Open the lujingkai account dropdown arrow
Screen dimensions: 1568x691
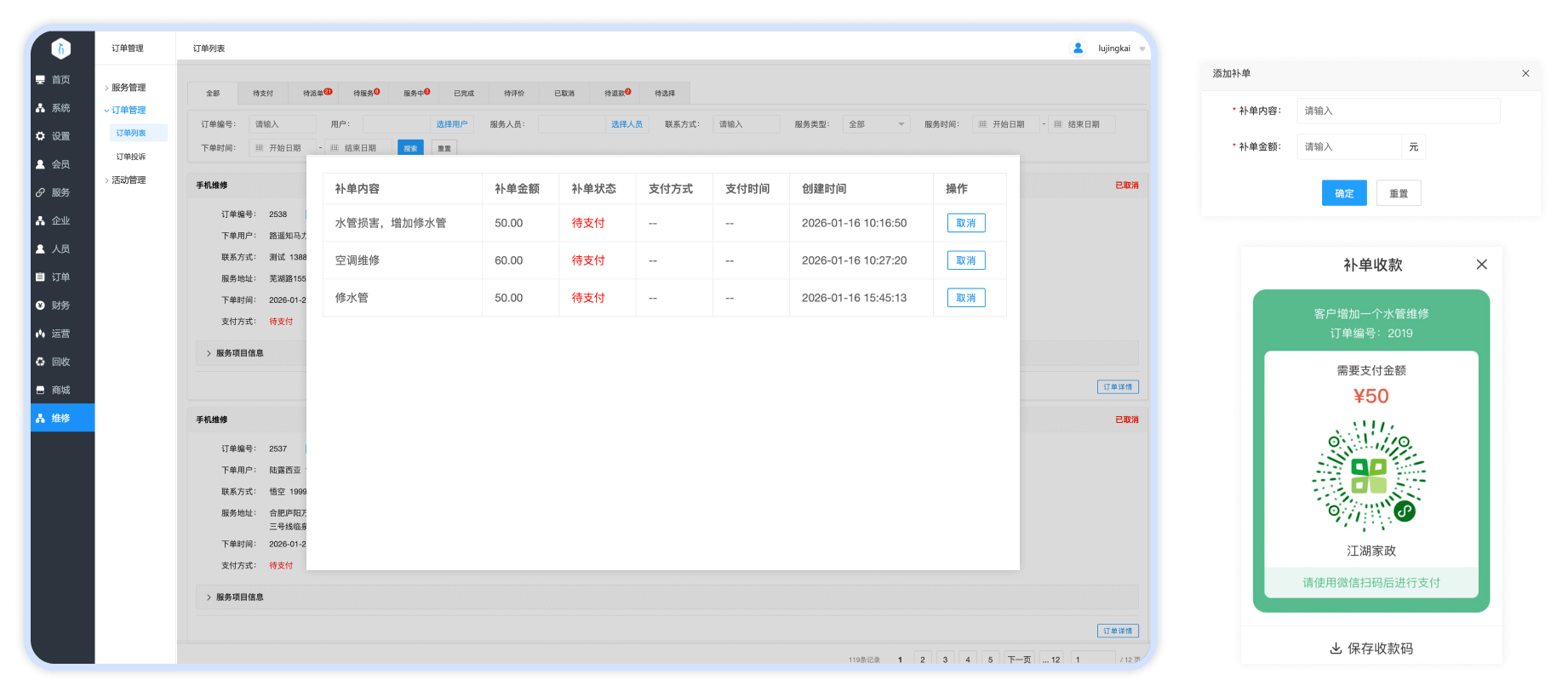pos(1142,49)
